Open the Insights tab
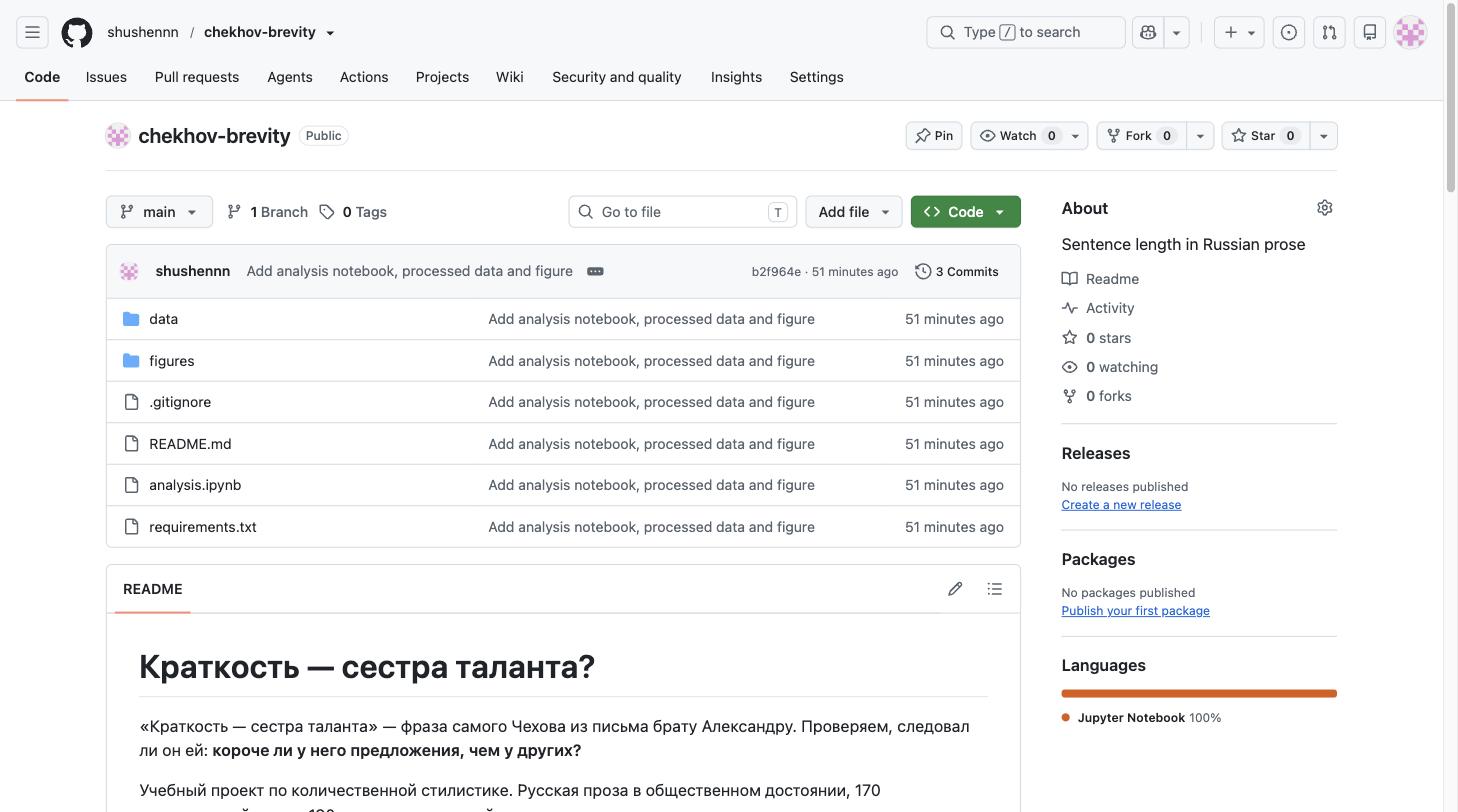The width and height of the screenshot is (1458, 812). pos(736,77)
